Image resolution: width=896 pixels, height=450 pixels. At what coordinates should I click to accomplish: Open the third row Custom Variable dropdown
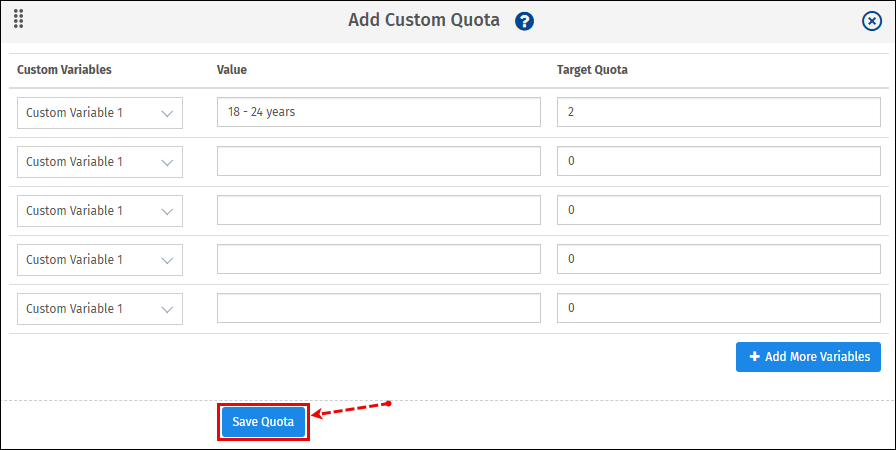[x=100, y=211]
